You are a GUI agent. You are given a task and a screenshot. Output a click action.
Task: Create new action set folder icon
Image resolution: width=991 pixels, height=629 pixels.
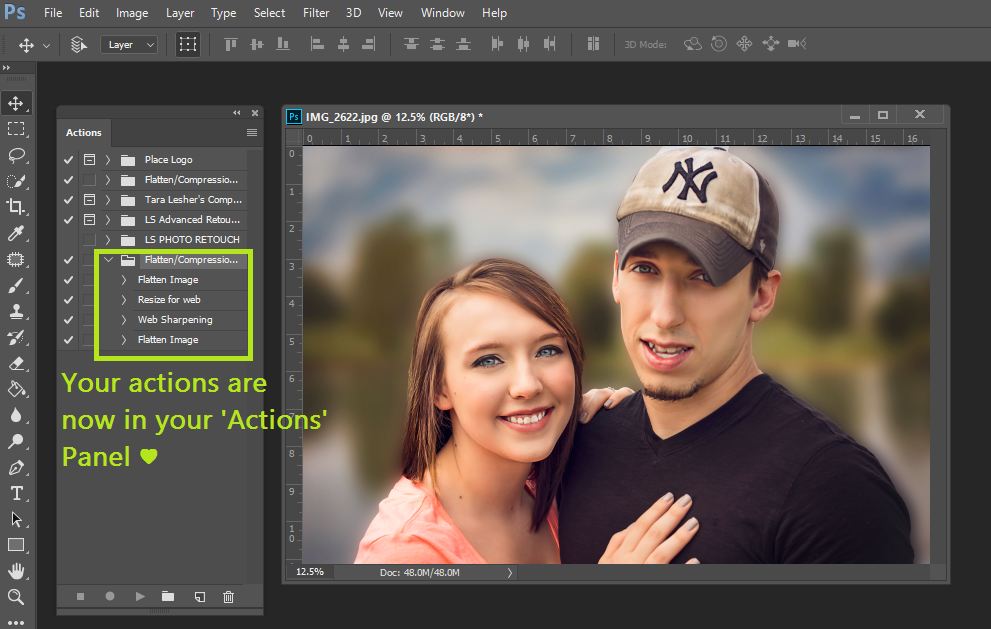pos(168,597)
